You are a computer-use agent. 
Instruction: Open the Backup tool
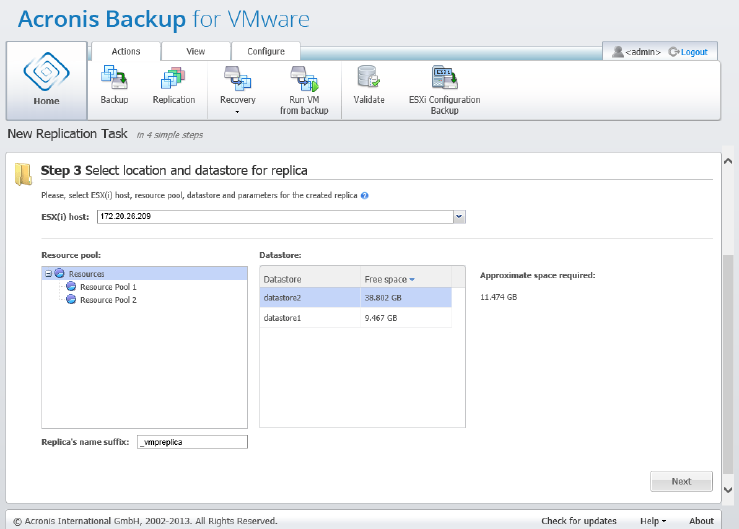[114, 80]
